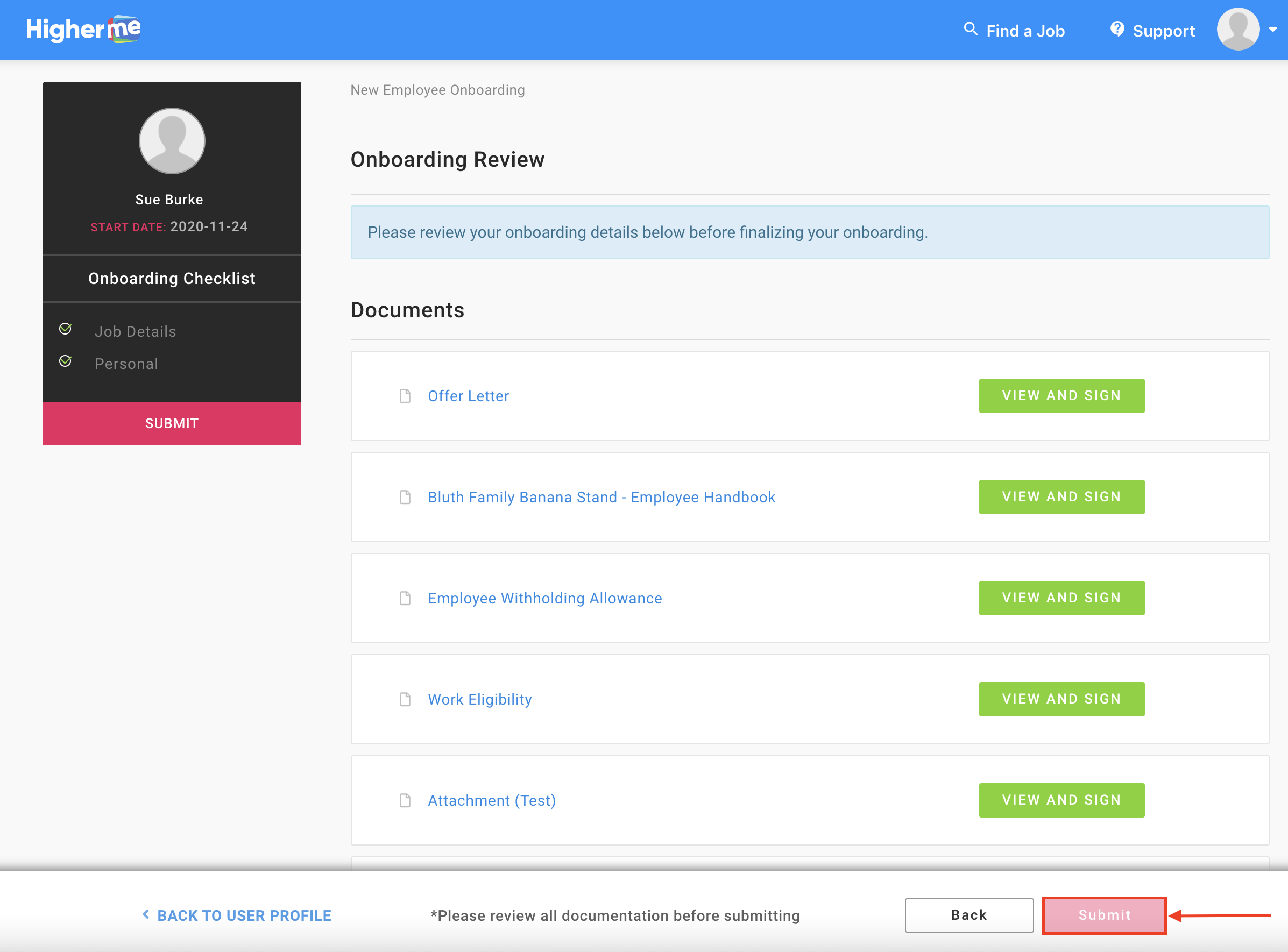This screenshot has height=952, width=1288.
Task: Click the Find a Job search icon
Action: click(x=971, y=30)
